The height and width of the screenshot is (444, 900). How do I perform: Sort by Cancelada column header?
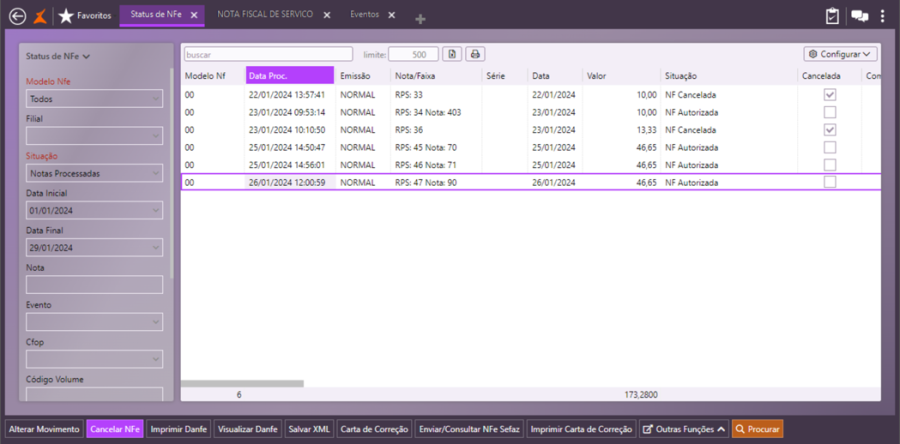(829, 76)
